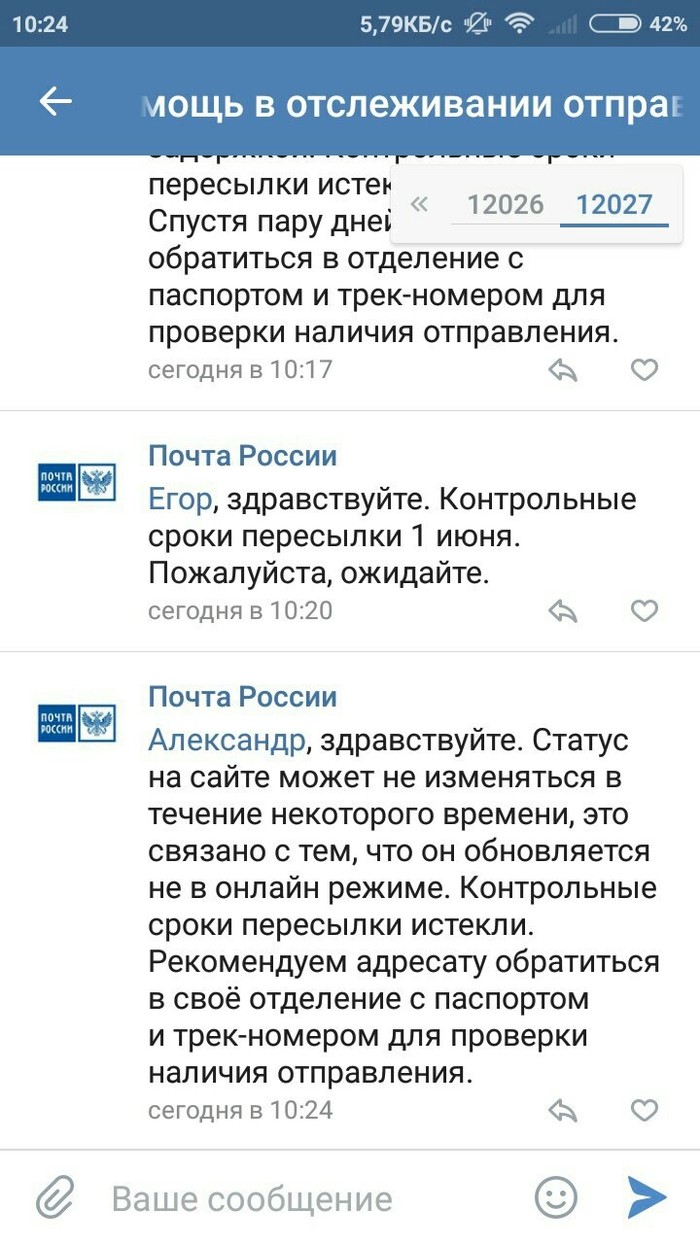Open the emoji smiley picker
The width and height of the screenshot is (700, 1244).
[556, 1197]
